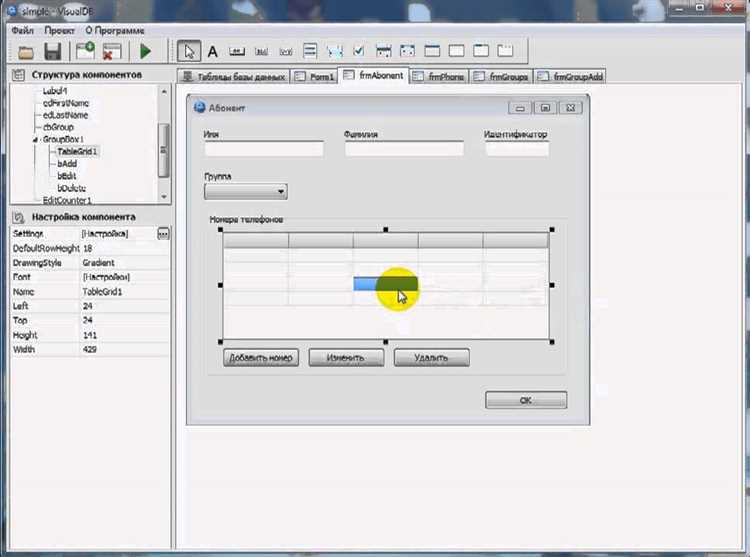Open project with the folder icon
The height and width of the screenshot is (557, 750).
tap(26, 52)
